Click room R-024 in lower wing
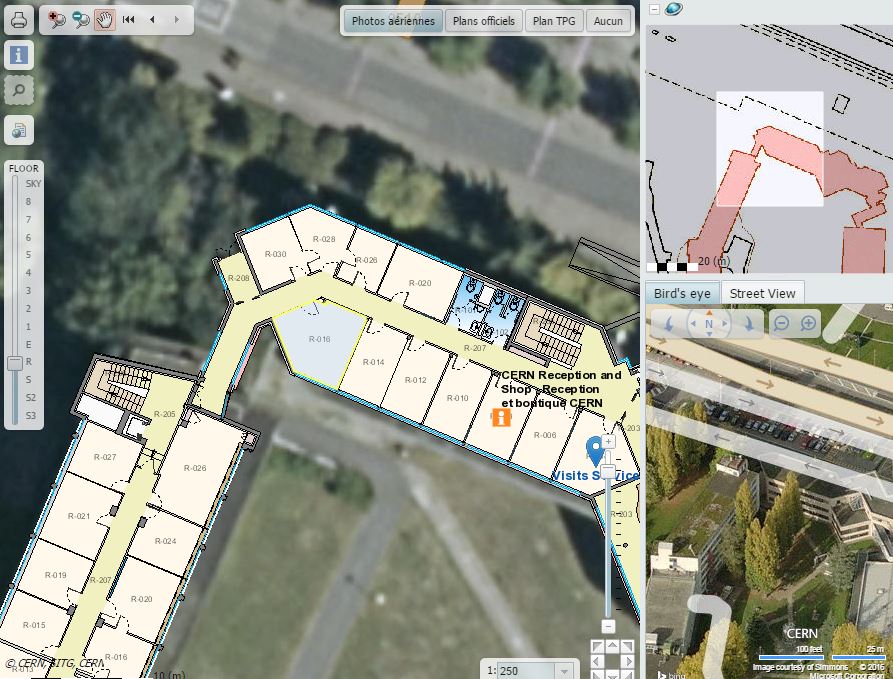Screen dimensions: 893x679 tap(166, 541)
